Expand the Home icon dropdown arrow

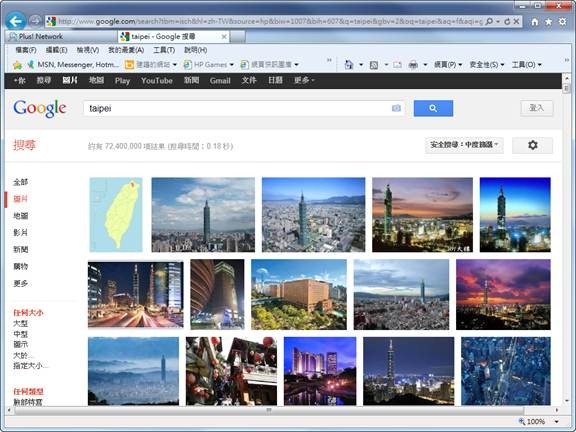361,65
